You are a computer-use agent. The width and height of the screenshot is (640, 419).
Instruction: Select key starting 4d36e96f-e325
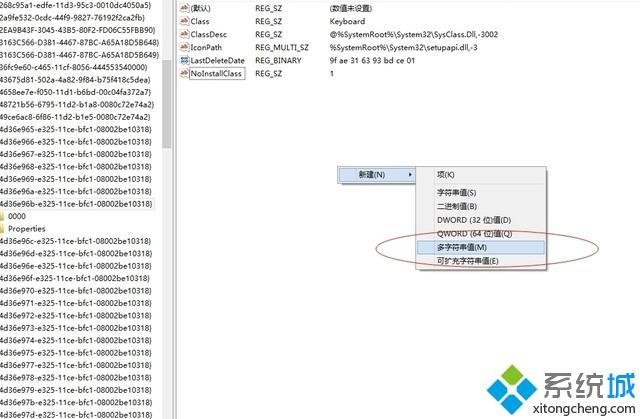[x=75, y=278]
